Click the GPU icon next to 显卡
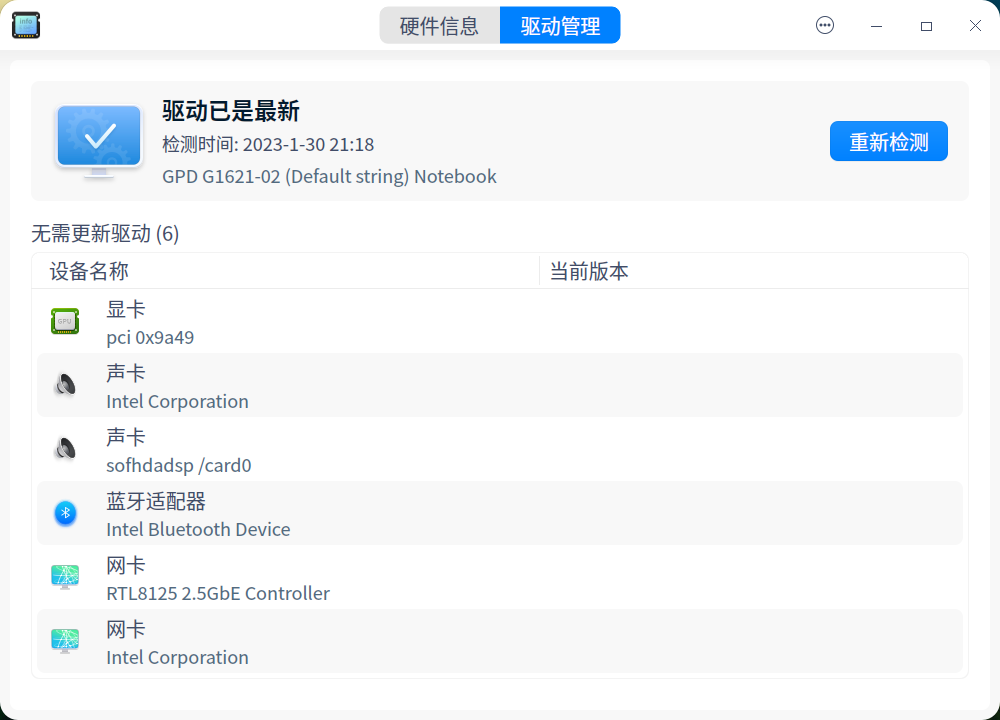 coord(65,321)
